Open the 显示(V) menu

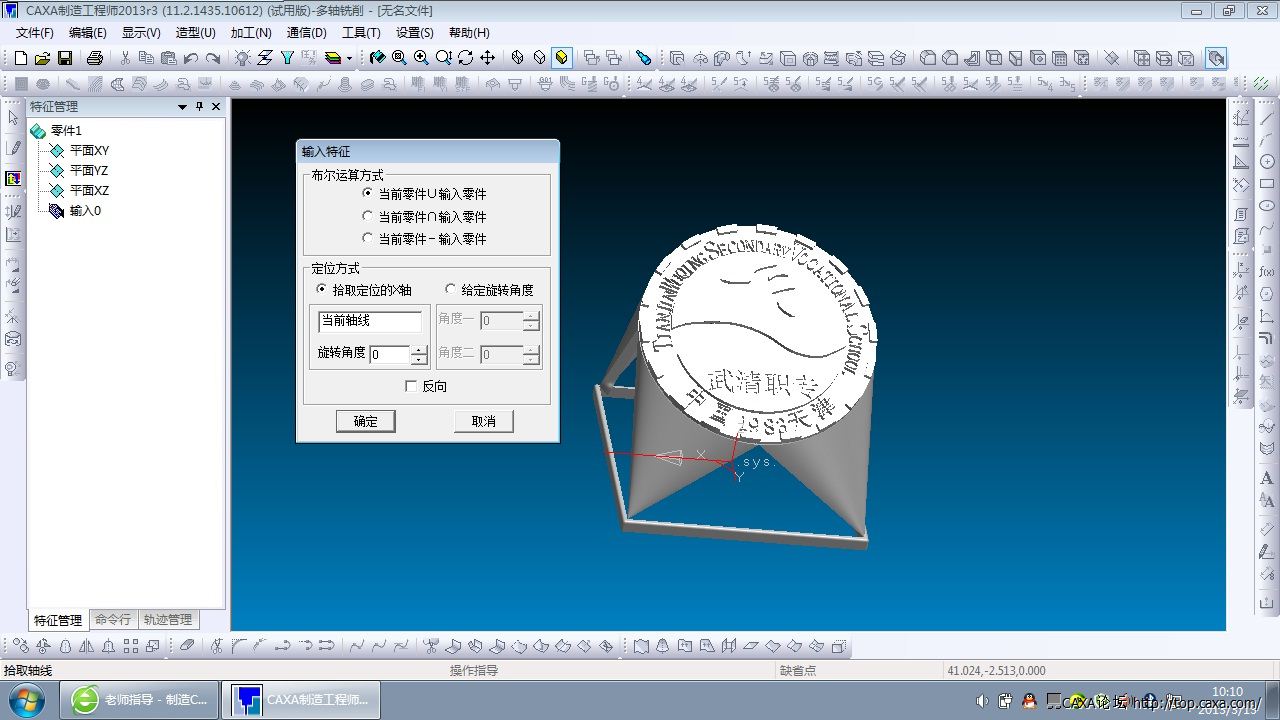[x=141, y=33]
